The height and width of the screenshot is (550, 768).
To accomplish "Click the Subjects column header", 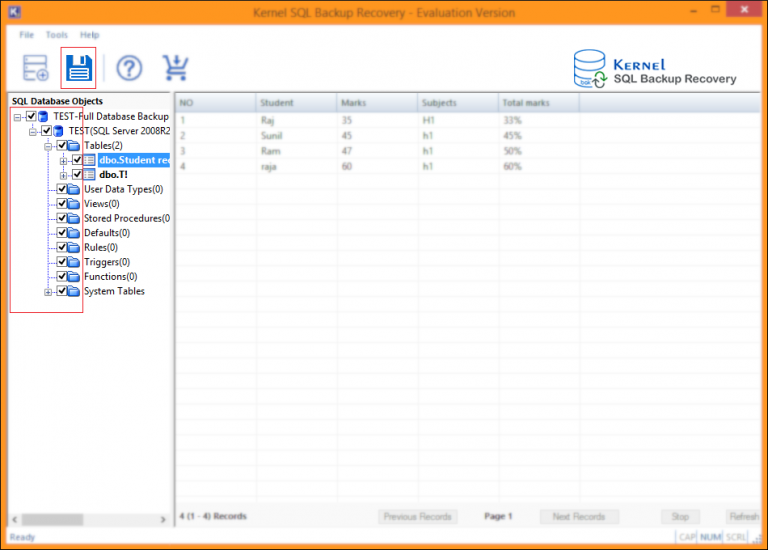I will click(458, 103).
